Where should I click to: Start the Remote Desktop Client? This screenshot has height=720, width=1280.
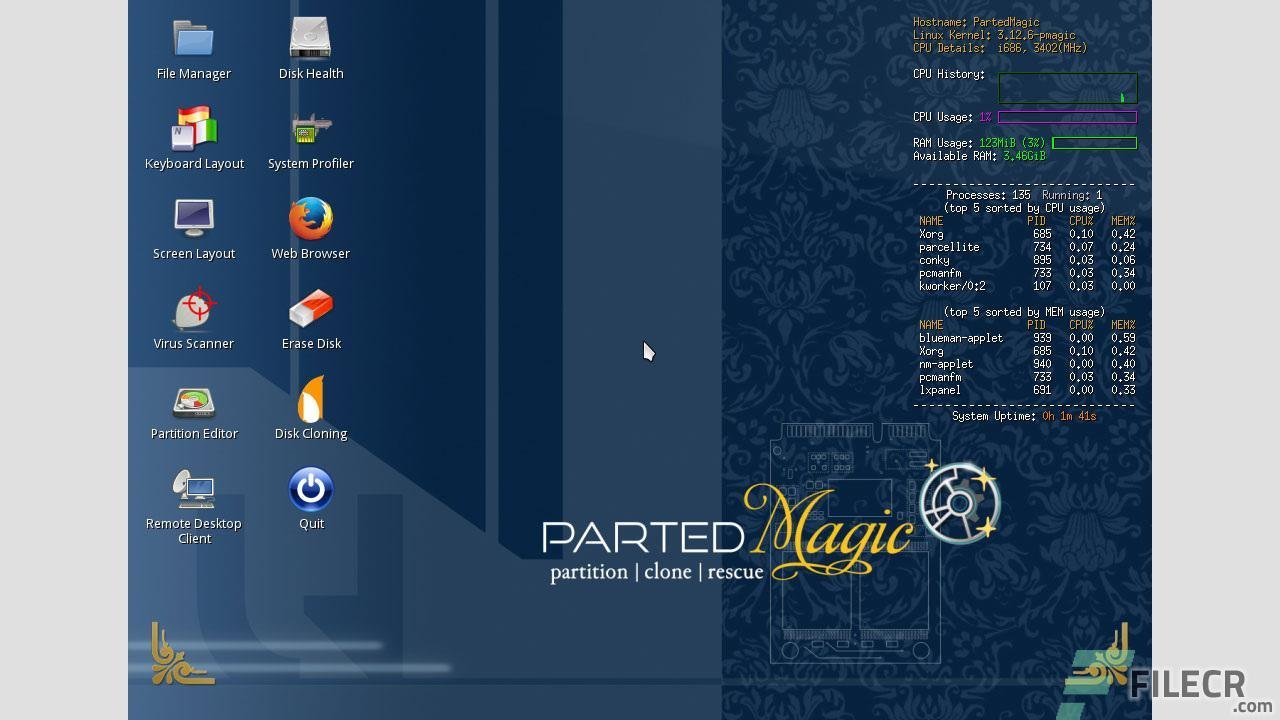click(193, 490)
